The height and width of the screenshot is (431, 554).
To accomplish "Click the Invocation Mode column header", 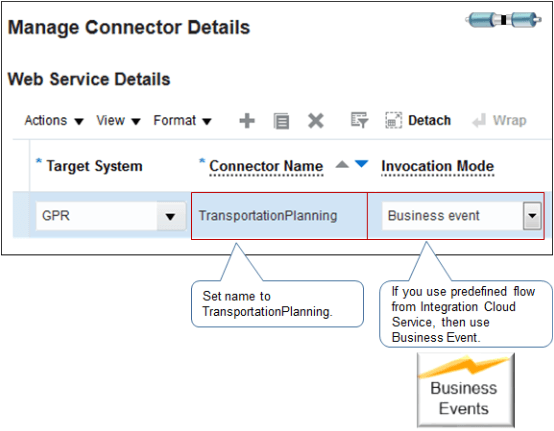I will [437, 166].
